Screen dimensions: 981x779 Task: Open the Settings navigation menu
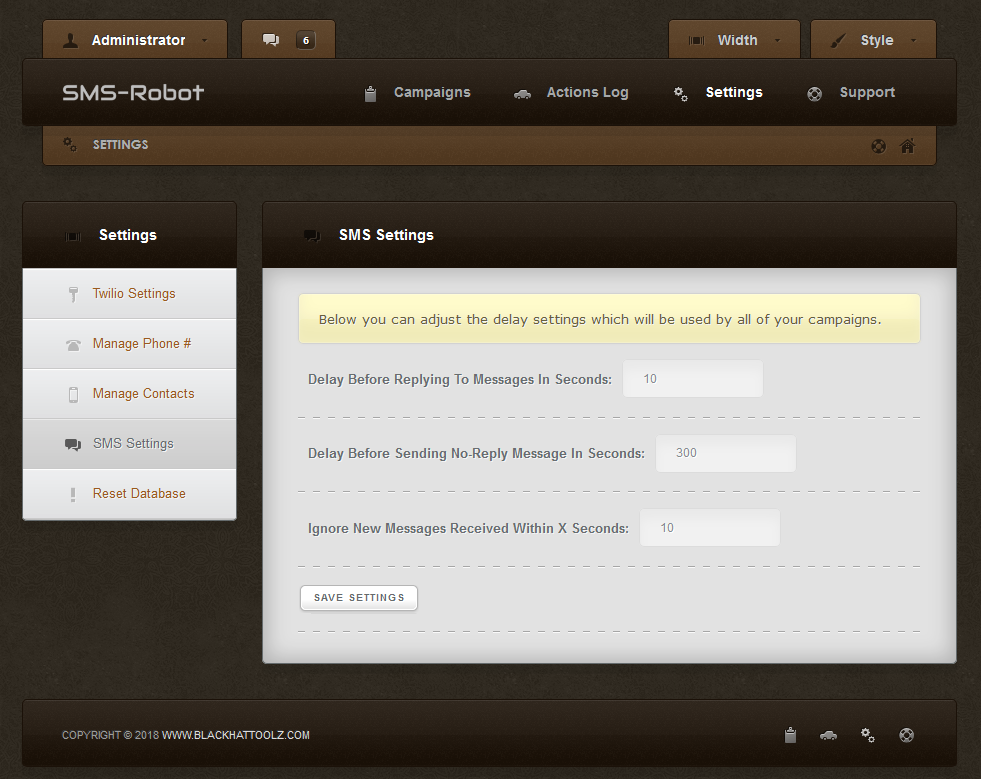click(734, 93)
